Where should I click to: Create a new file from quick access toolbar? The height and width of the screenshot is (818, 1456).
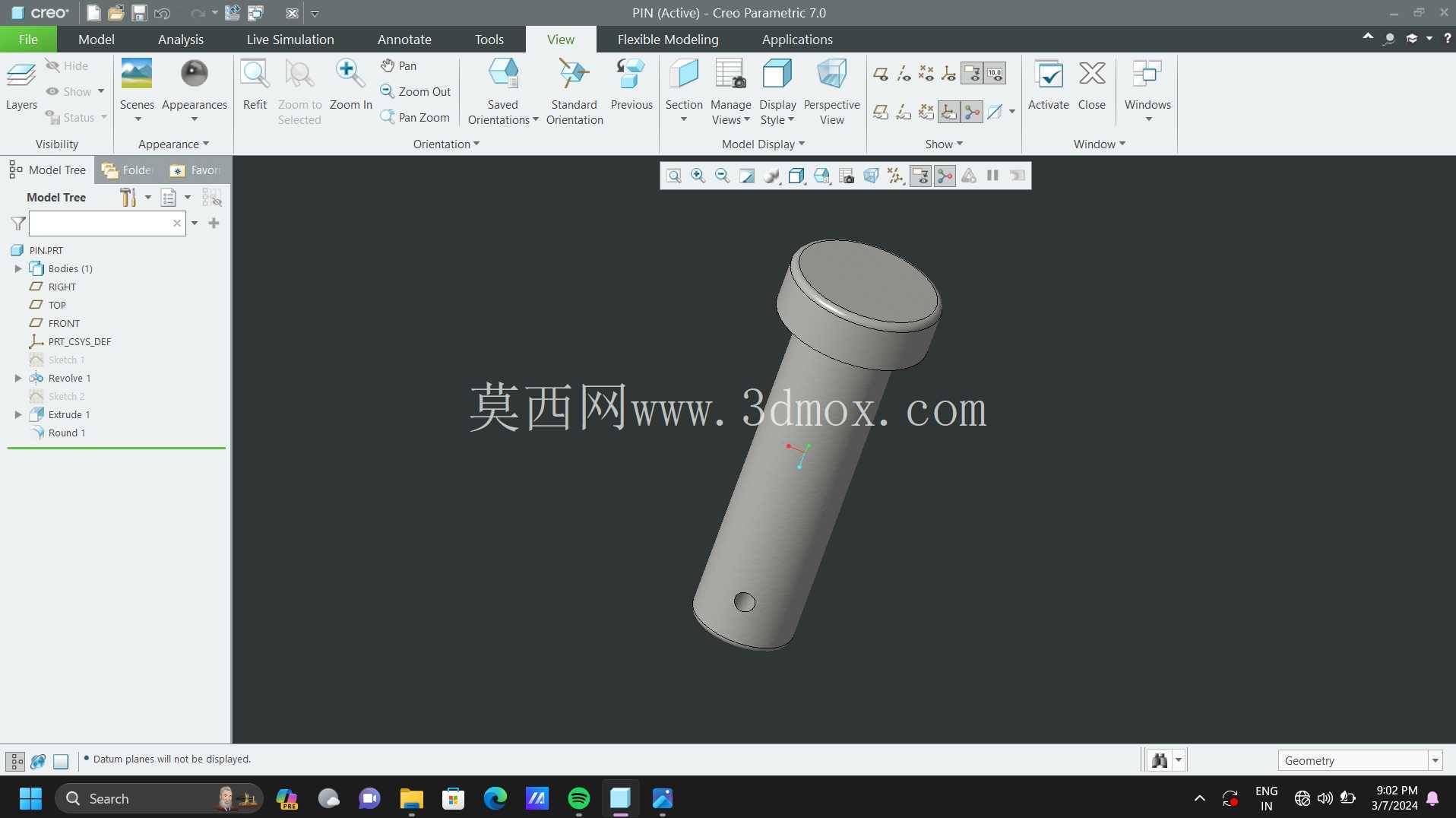93,13
